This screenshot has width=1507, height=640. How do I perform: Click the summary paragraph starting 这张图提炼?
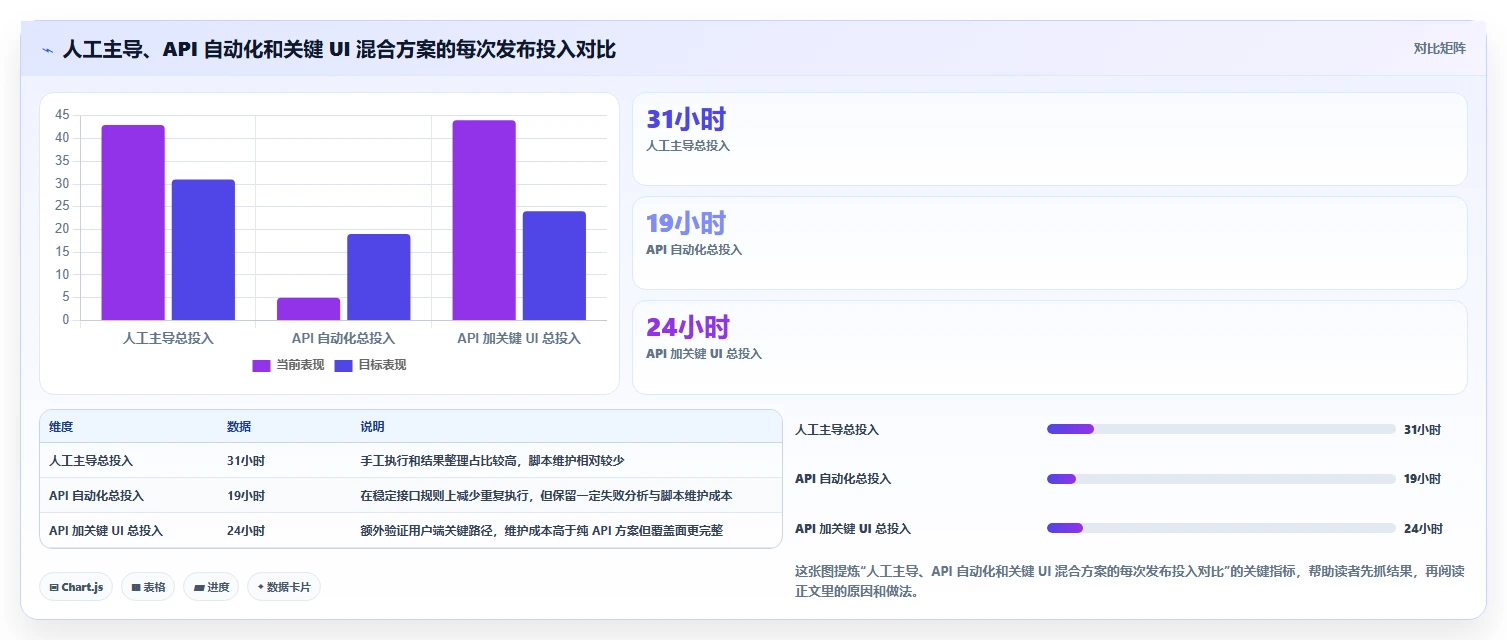coord(1130,581)
